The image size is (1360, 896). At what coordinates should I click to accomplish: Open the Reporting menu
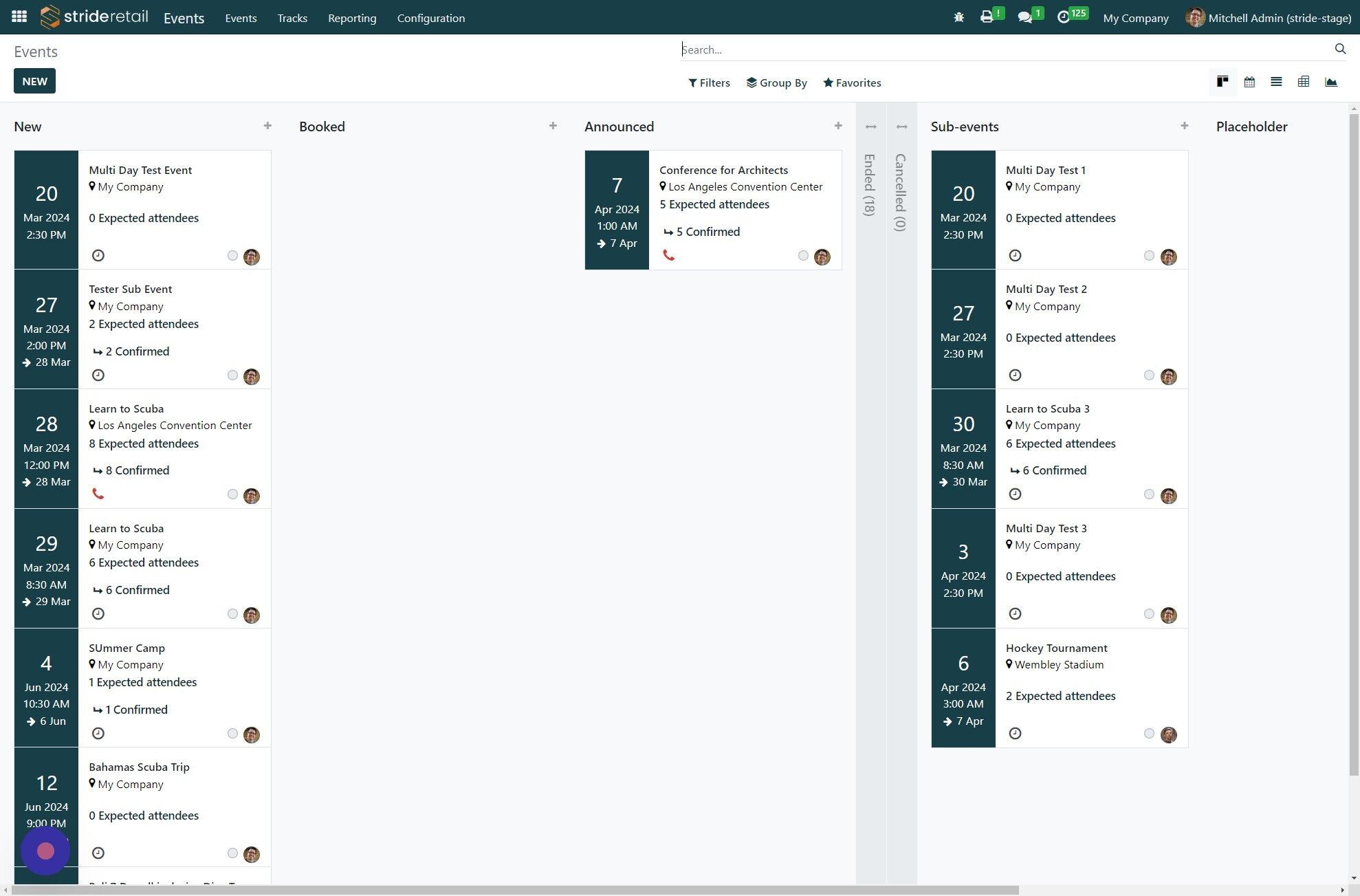coord(351,18)
